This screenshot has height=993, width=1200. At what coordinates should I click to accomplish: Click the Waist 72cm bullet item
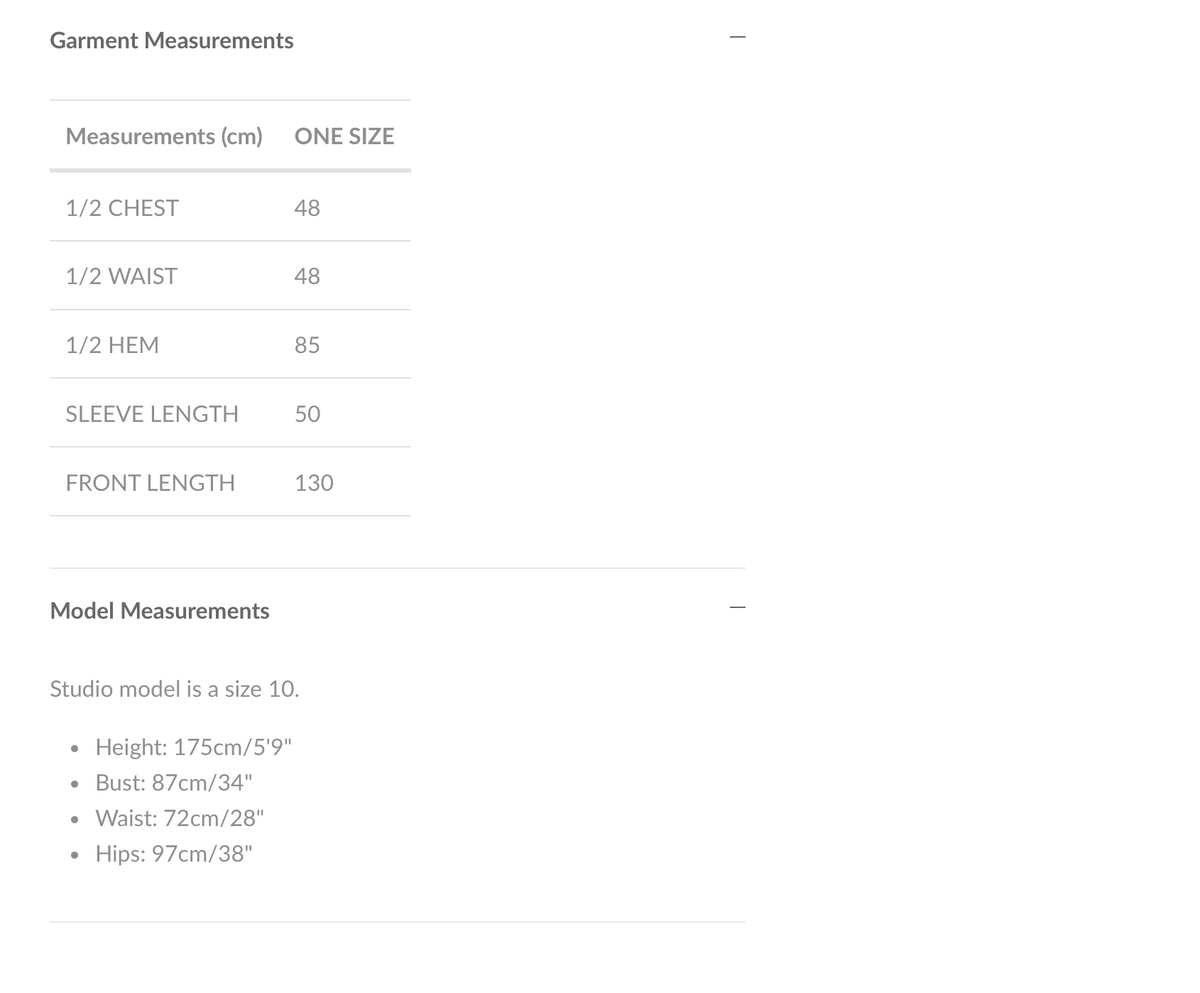(180, 818)
